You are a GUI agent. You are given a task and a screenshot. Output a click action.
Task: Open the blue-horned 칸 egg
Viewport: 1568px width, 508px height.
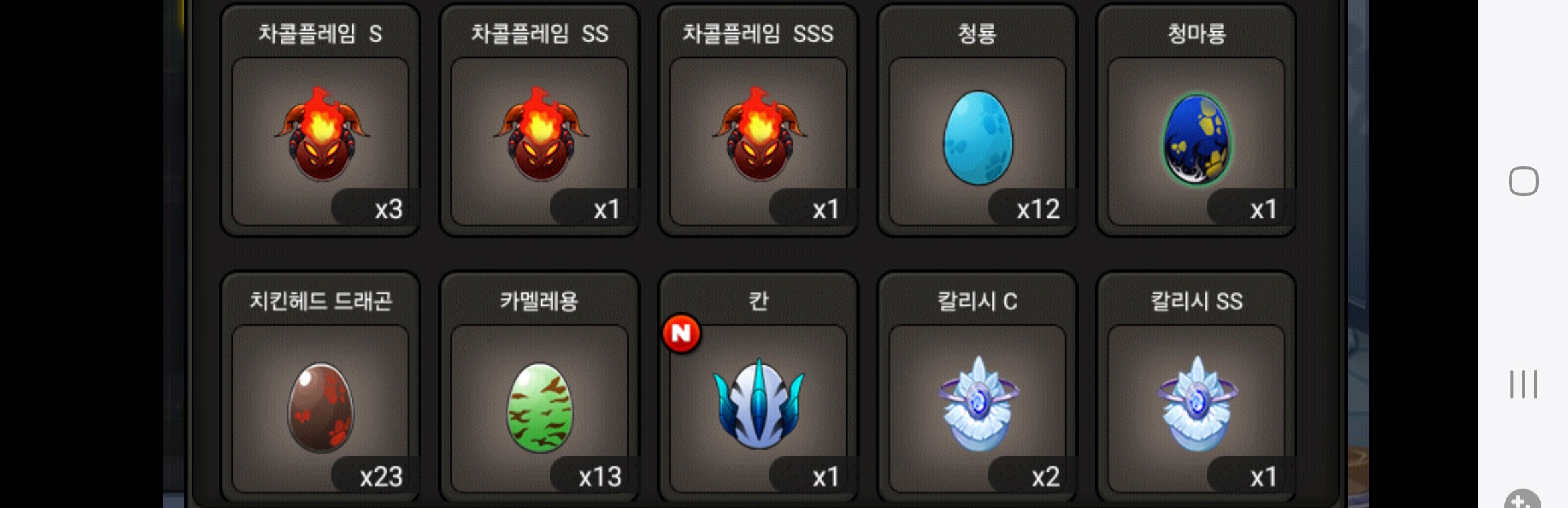(759, 403)
